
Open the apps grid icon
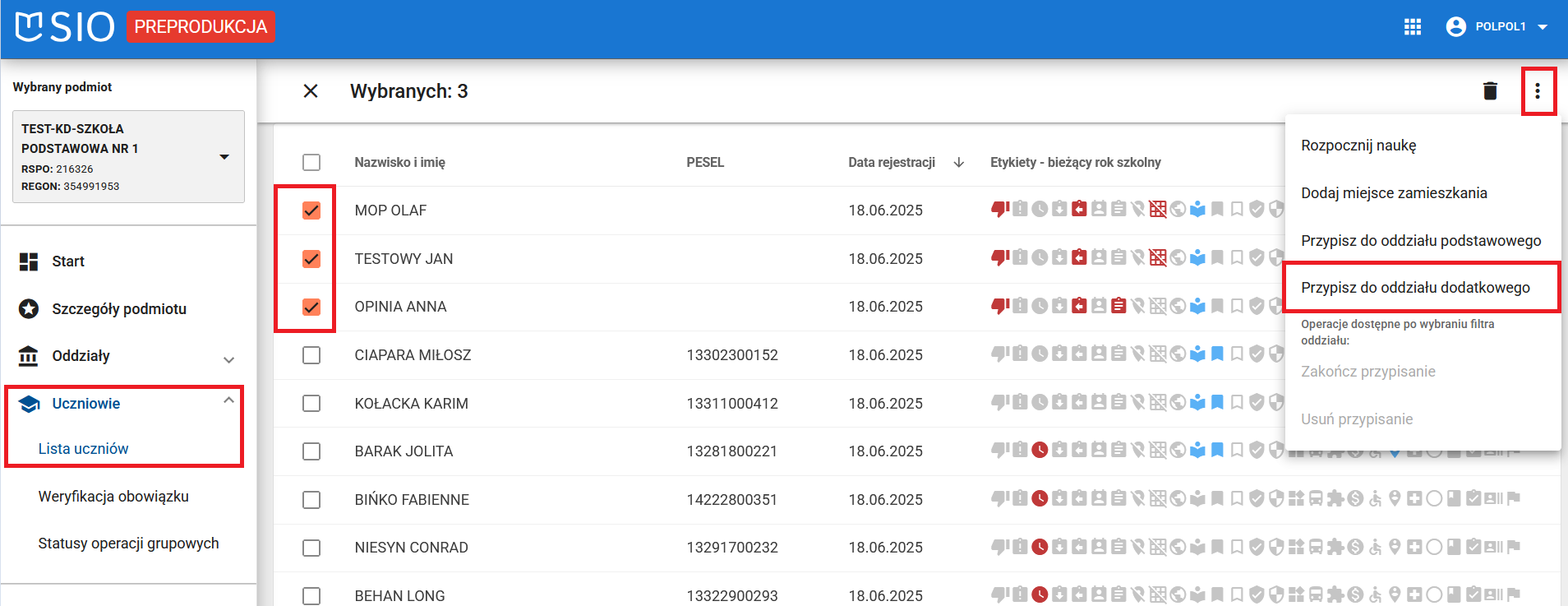click(x=1413, y=27)
